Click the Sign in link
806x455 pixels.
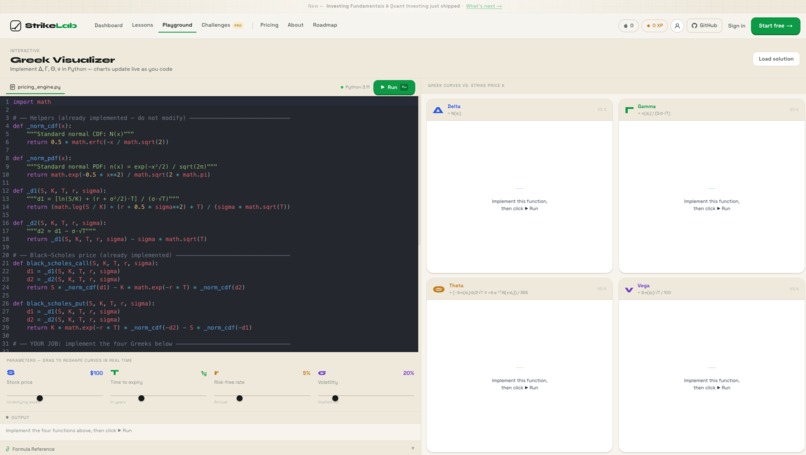[736, 26]
